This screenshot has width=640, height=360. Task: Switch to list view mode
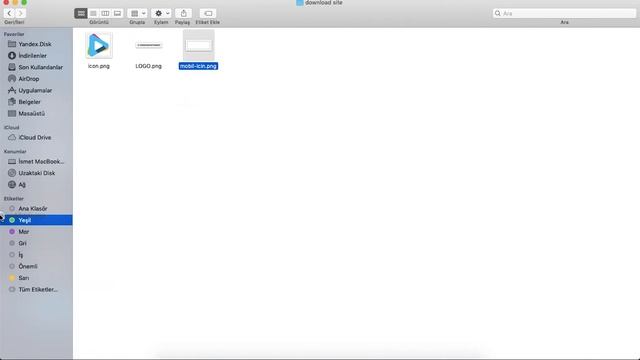(93, 13)
